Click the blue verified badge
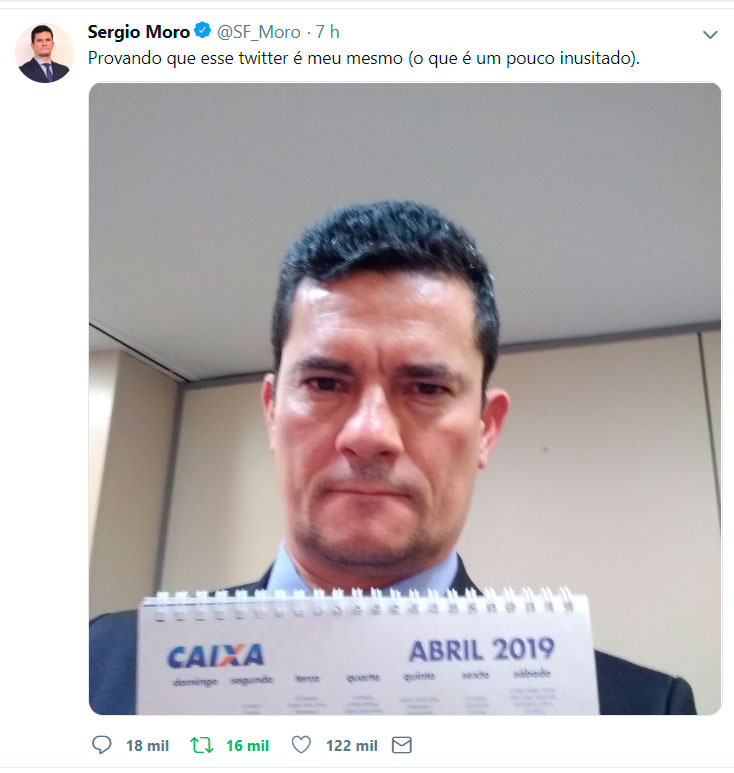 203,31
